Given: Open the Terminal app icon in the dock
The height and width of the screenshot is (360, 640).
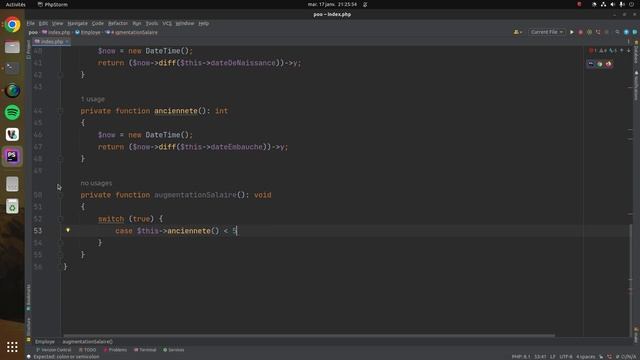Looking at the screenshot, I should 12,68.
